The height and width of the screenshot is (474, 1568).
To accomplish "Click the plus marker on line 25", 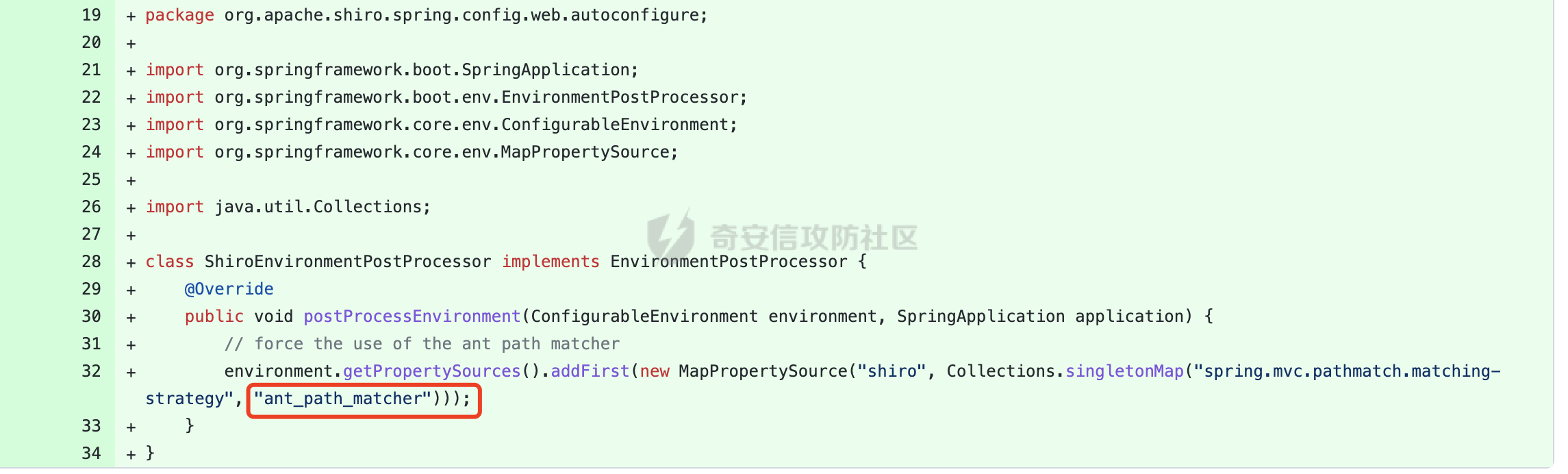I will click(x=131, y=180).
